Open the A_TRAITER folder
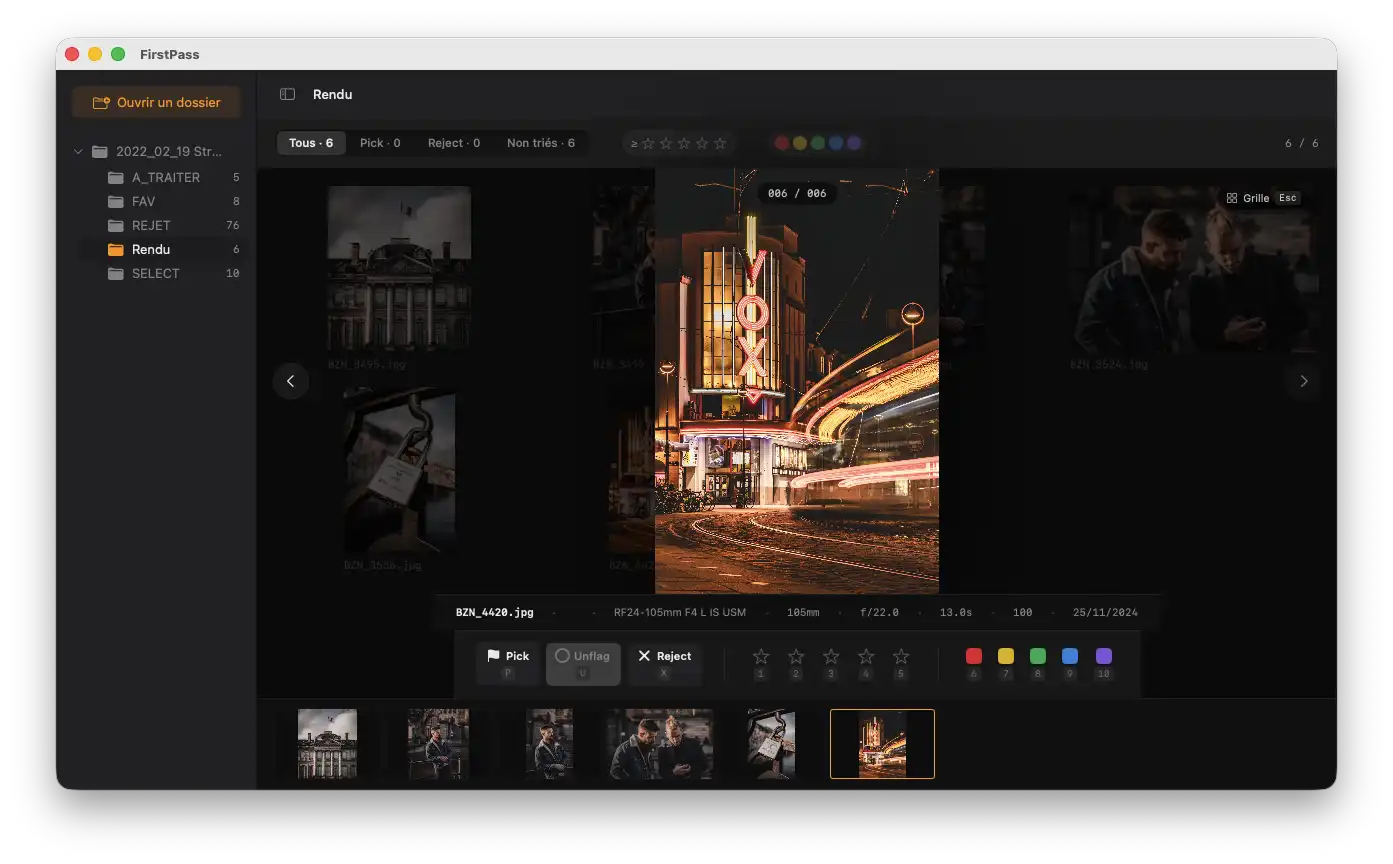The height and width of the screenshot is (864, 1393). point(164,177)
